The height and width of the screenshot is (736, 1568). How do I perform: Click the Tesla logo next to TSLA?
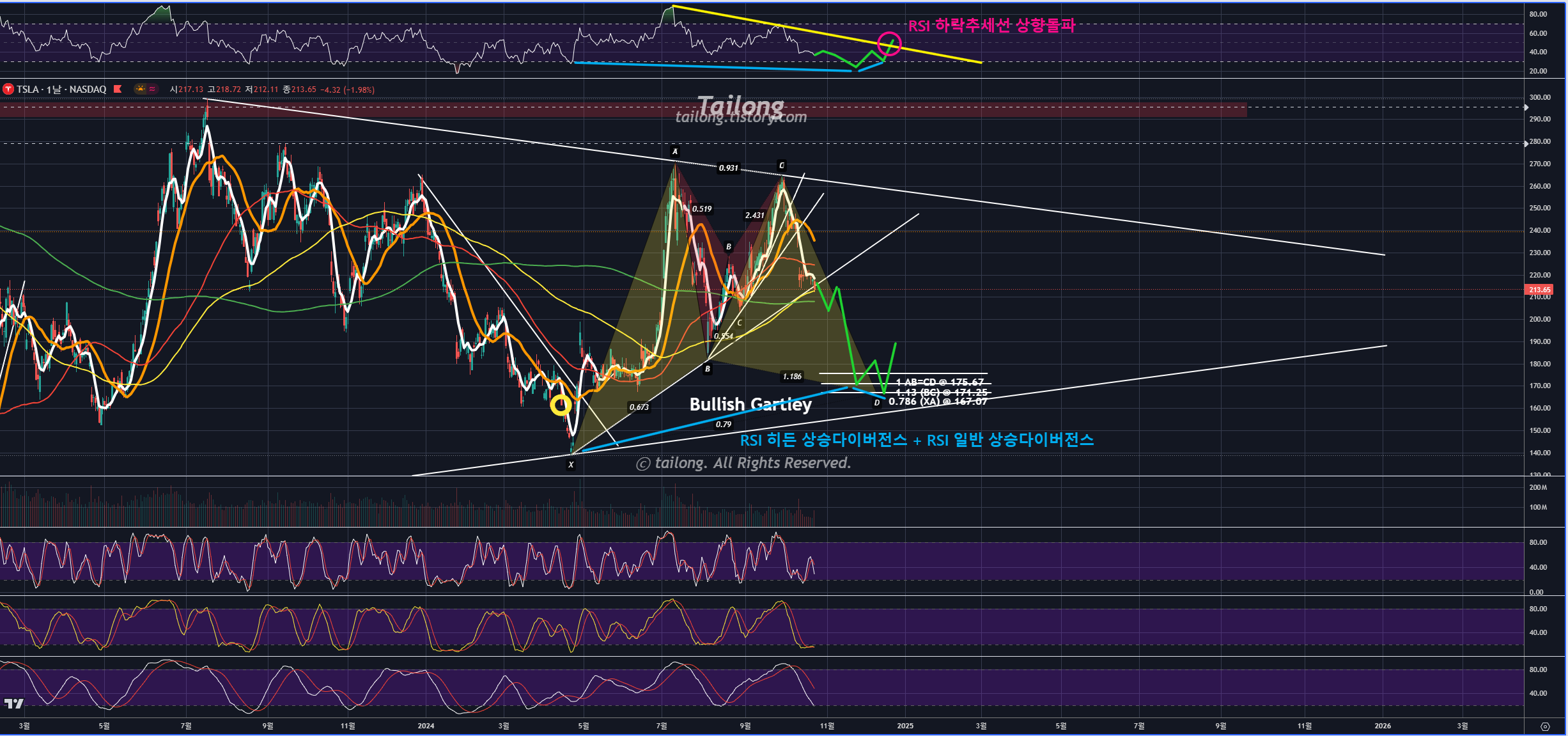point(8,90)
